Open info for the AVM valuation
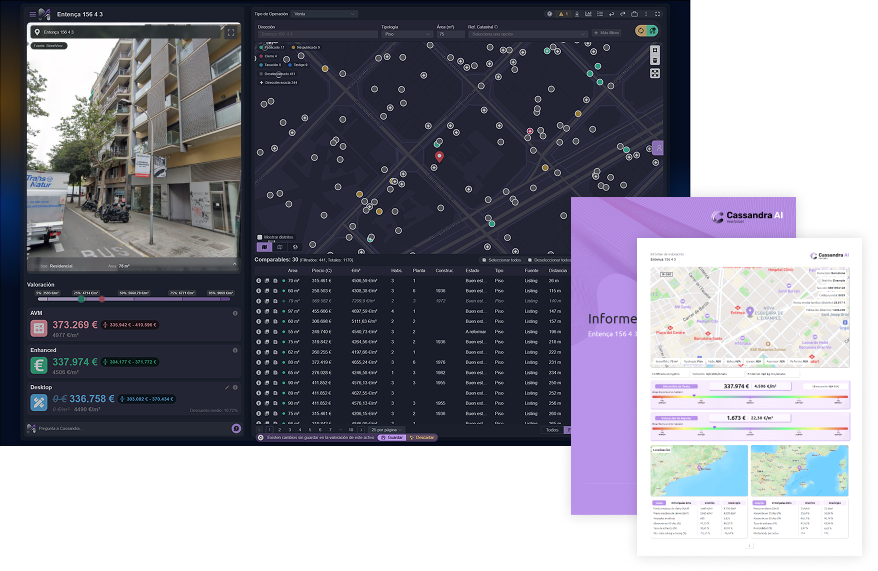Viewport: 878px width, 571px height. pos(235,313)
